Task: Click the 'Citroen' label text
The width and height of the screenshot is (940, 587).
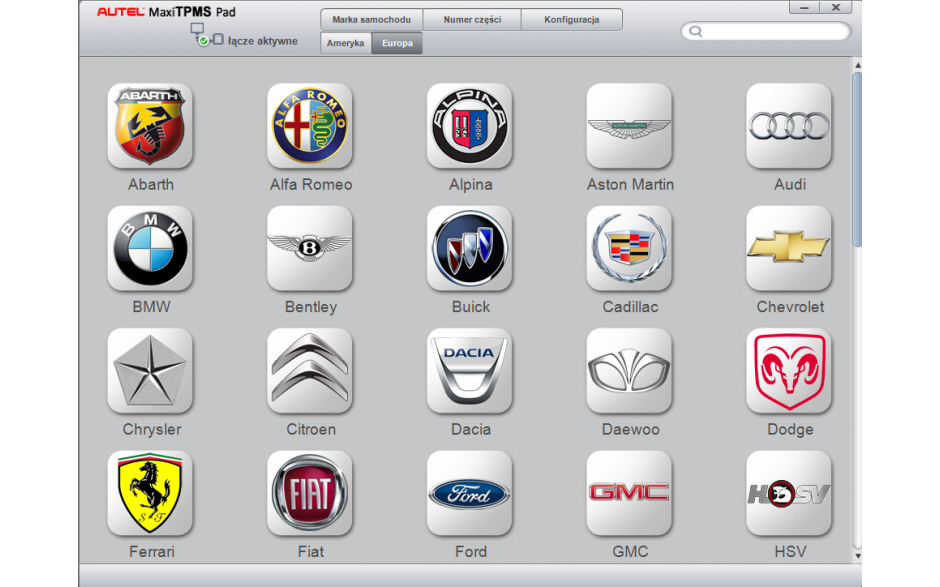Action: click(311, 429)
